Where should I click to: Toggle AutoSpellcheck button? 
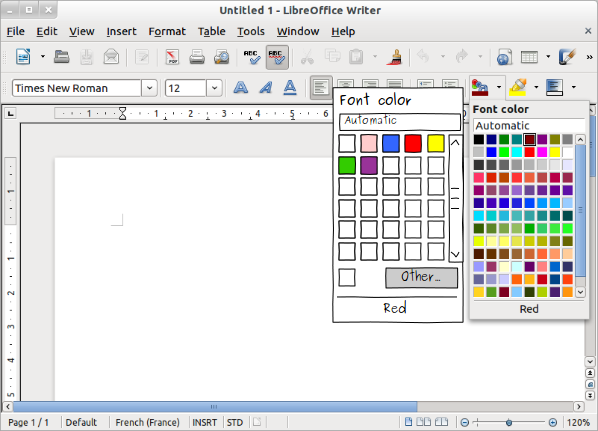click(277, 57)
